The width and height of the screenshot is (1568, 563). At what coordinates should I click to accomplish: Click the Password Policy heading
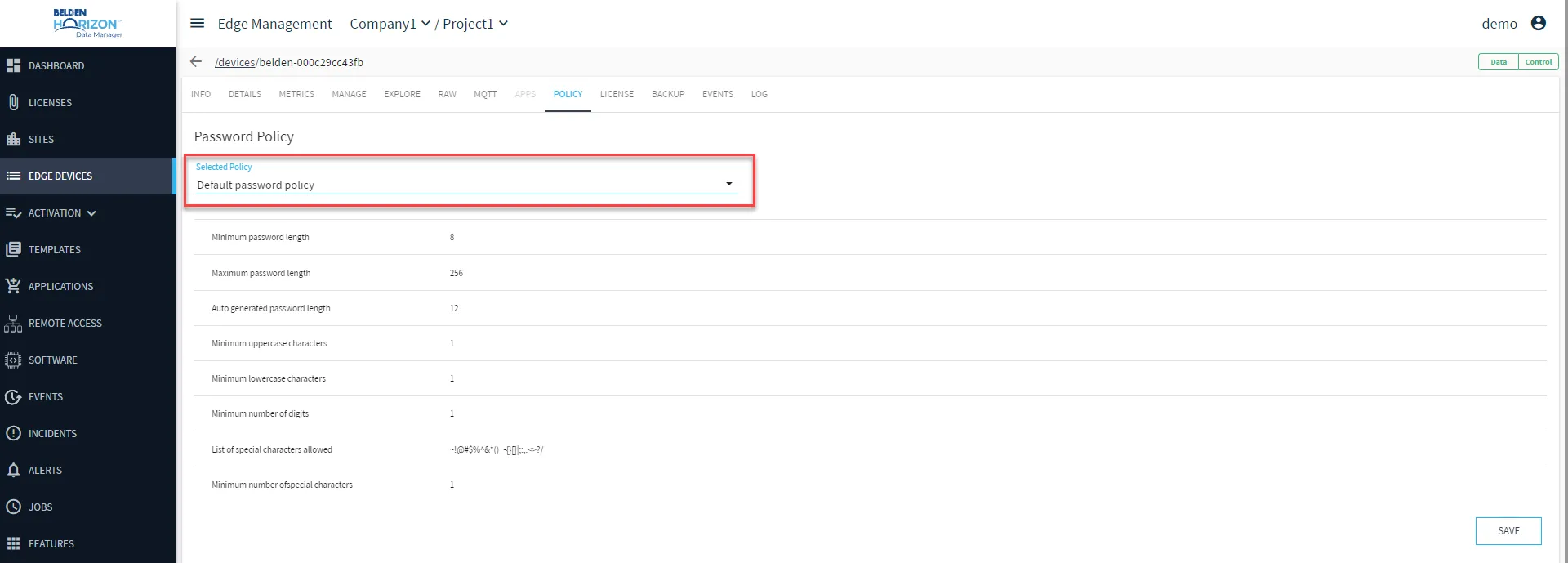point(244,136)
